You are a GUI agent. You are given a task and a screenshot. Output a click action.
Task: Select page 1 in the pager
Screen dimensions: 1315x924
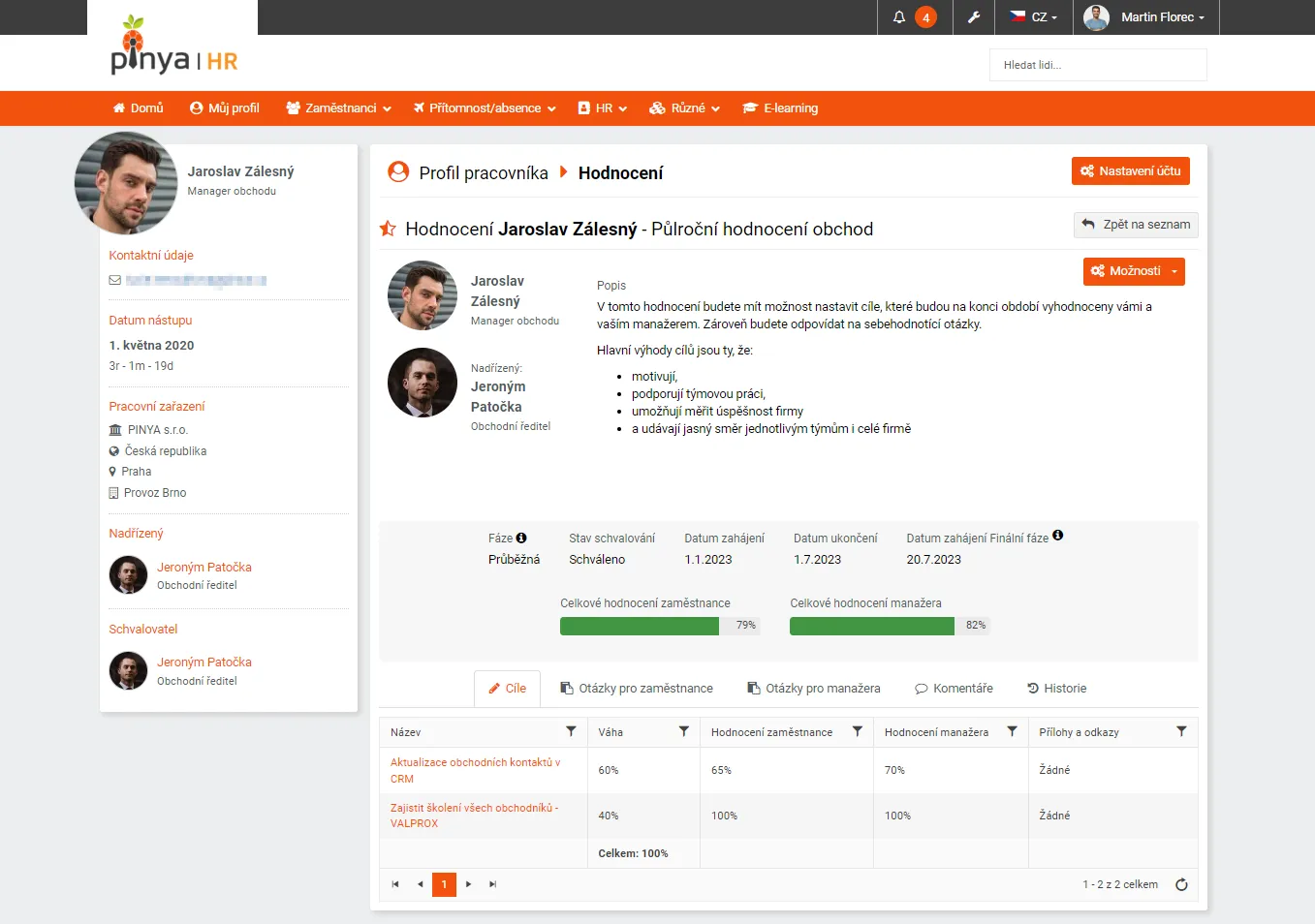pos(445,884)
